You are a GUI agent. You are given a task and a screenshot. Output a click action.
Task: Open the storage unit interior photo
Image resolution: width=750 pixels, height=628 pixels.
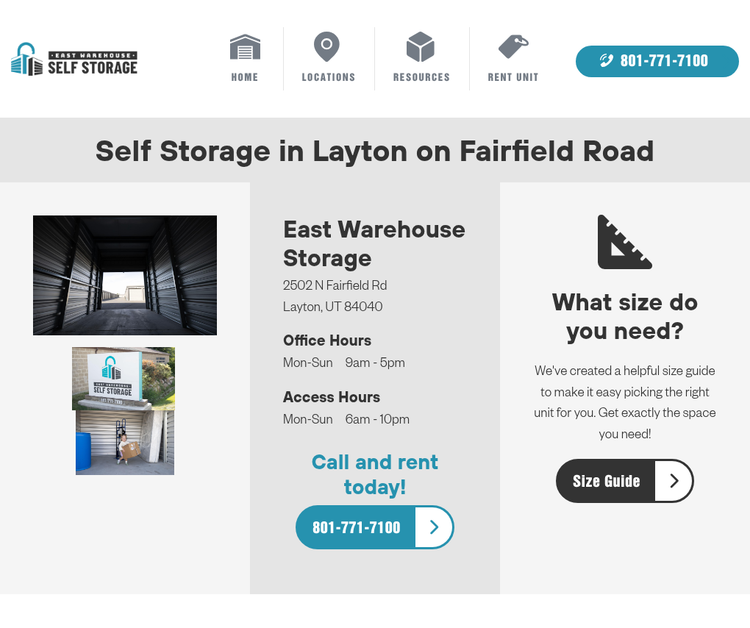125,275
